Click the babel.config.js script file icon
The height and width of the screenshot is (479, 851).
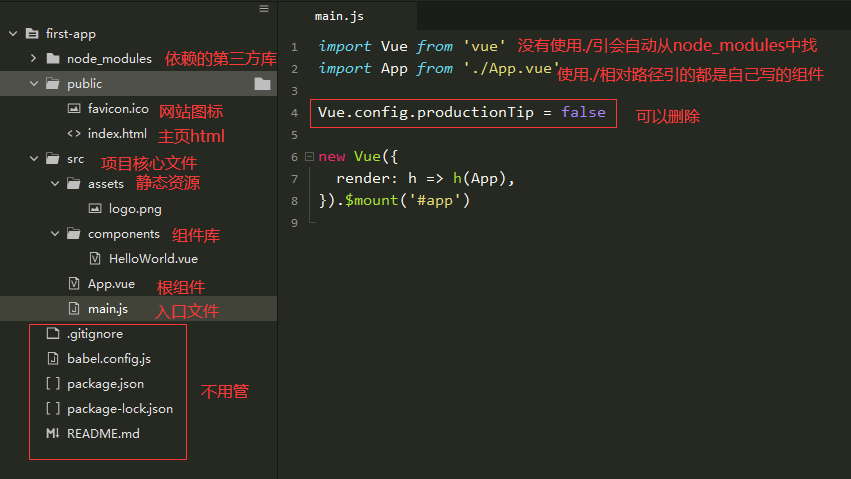coord(53,359)
